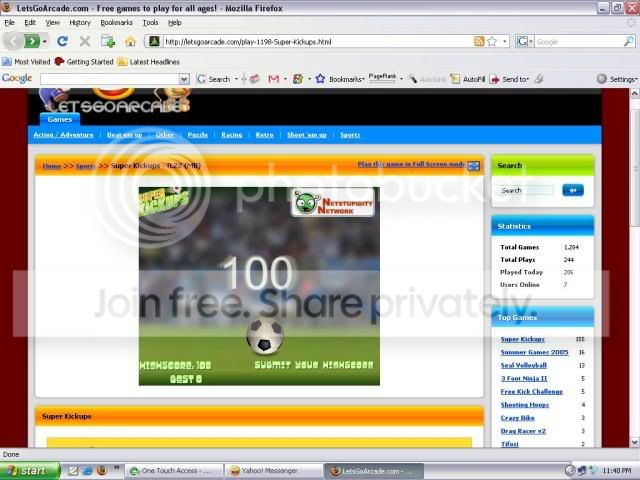
Task: Click the vertical scrollbar up arrow
Action: (x=634, y=94)
